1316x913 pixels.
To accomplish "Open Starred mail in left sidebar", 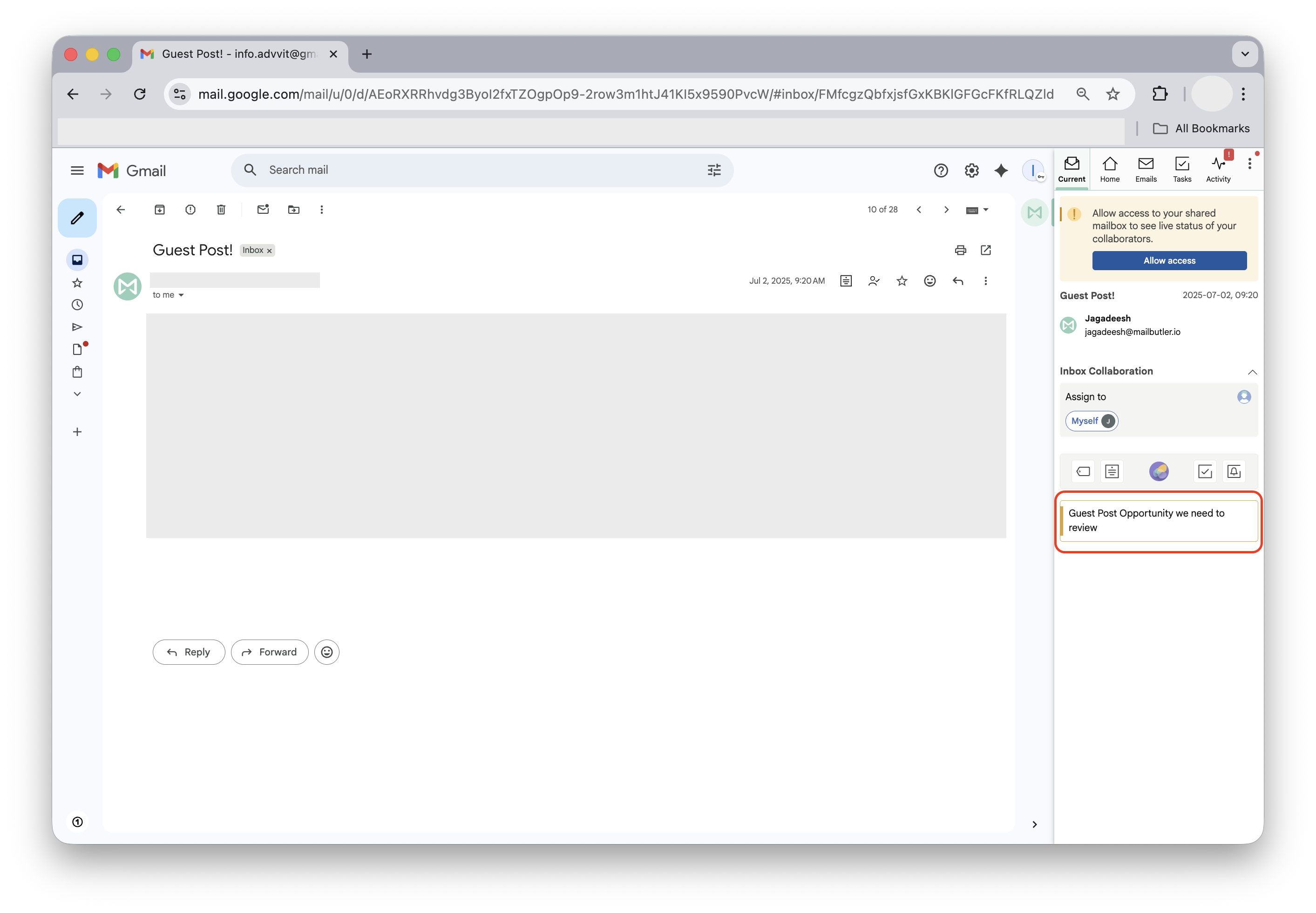I will pyautogui.click(x=77, y=283).
